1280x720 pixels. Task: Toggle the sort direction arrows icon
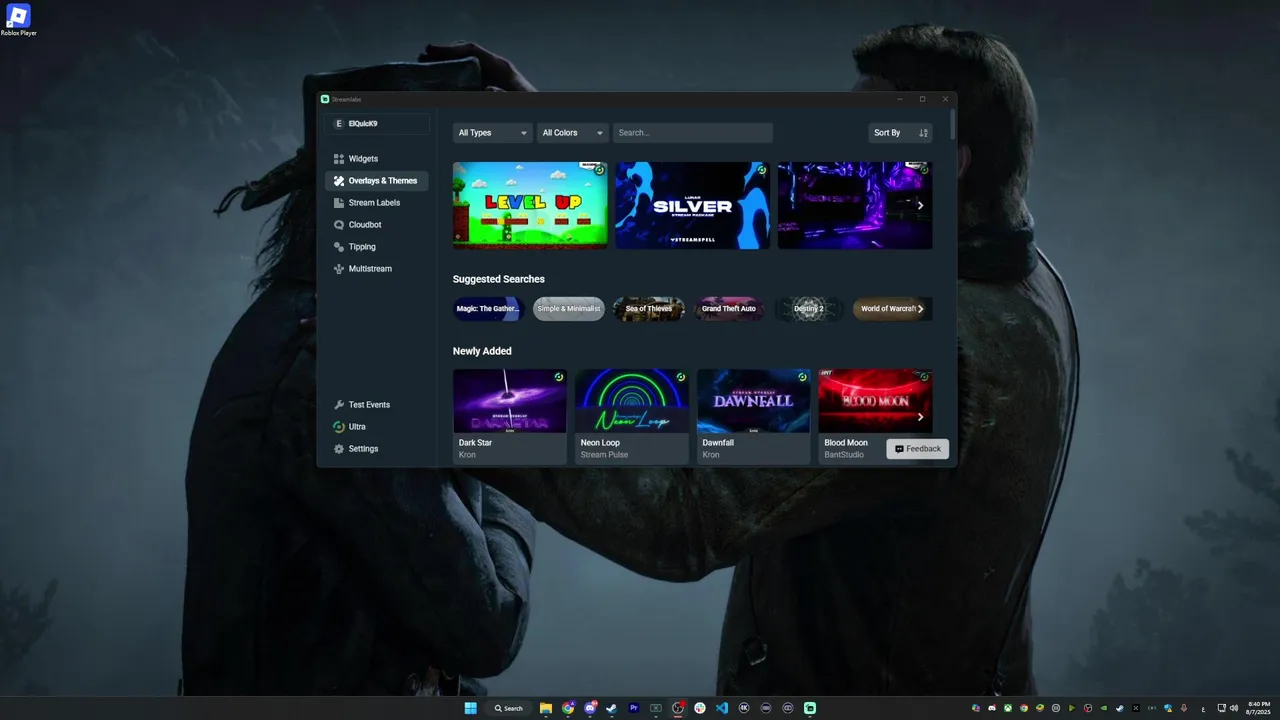923,133
